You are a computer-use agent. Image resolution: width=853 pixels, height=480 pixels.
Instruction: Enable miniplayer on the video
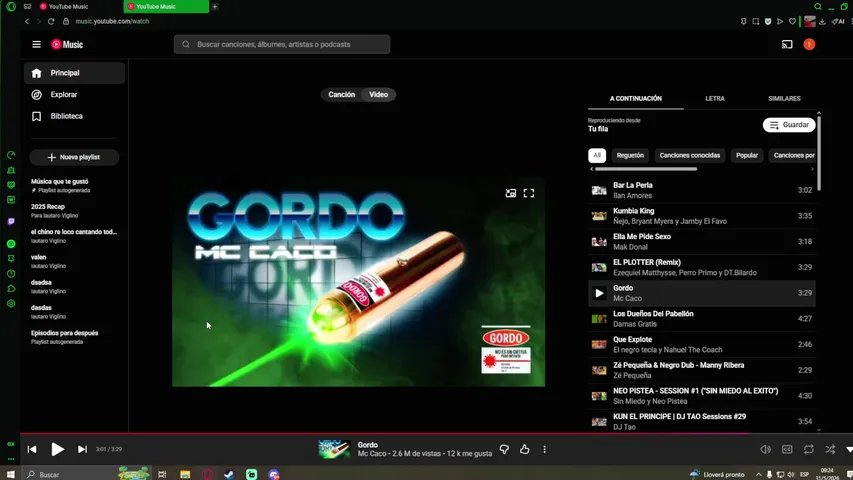click(x=510, y=193)
